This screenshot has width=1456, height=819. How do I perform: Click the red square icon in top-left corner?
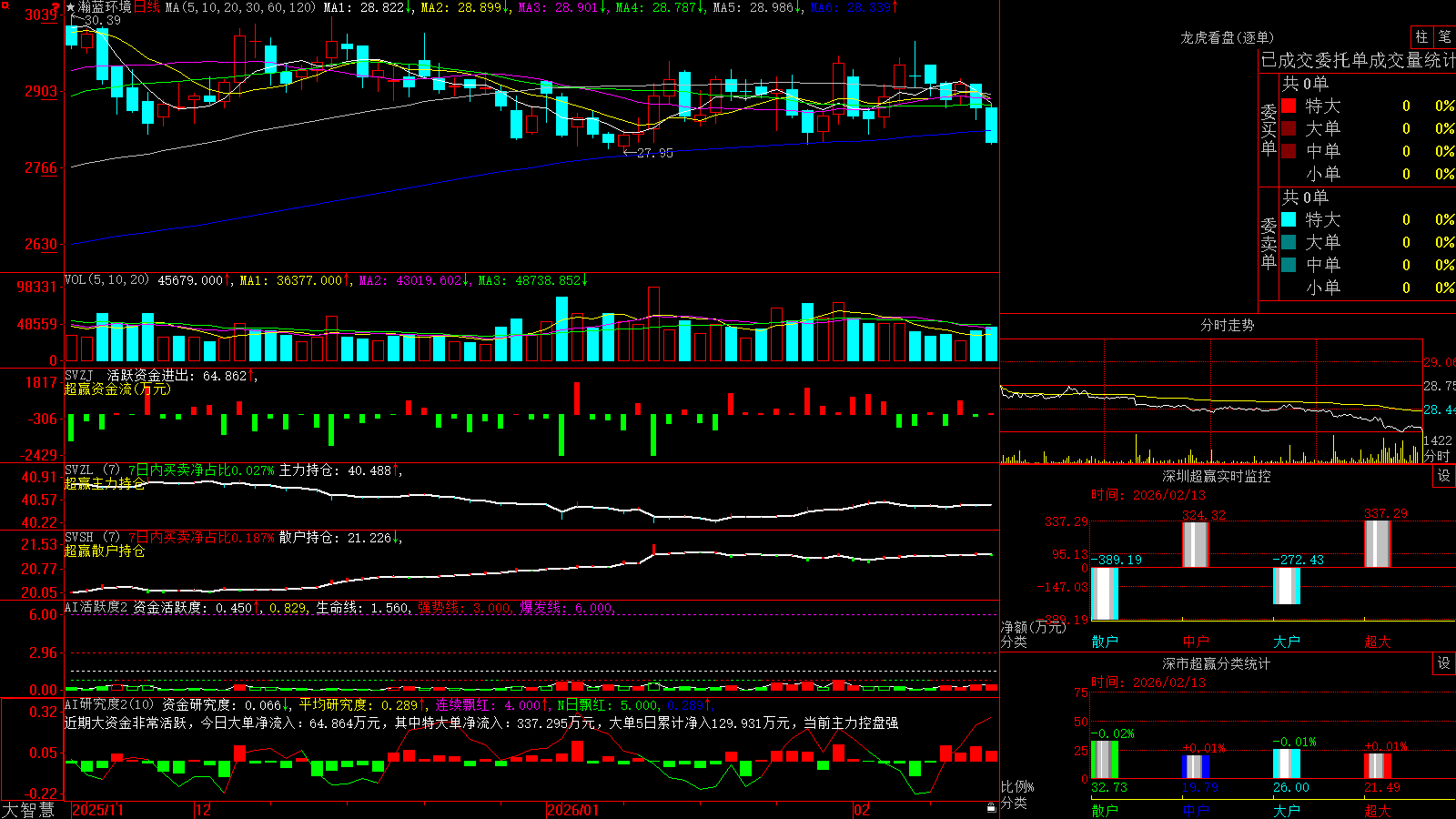(x=5, y=5)
